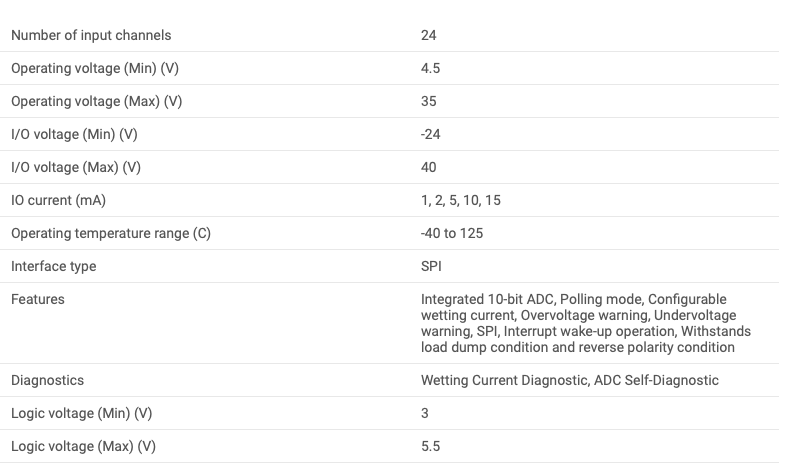Click the 'Integrated 10-bit ADC' features text
The height and width of the screenshot is (464, 786).
pos(487,300)
